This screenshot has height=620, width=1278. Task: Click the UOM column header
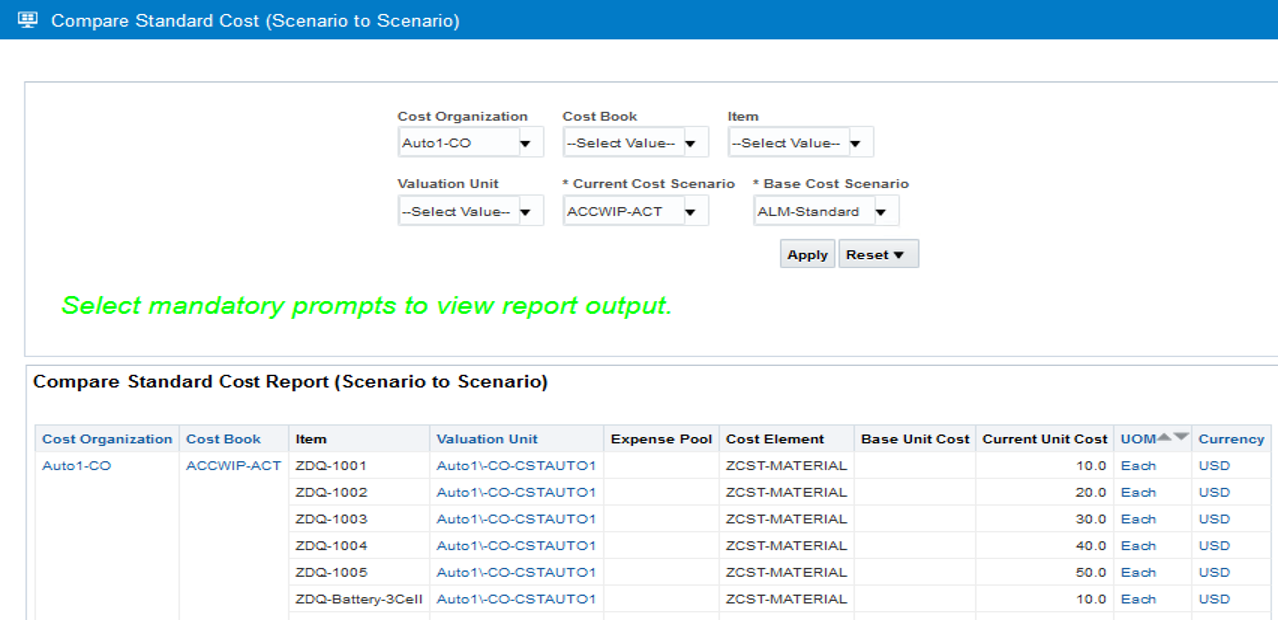coord(1138,439)
